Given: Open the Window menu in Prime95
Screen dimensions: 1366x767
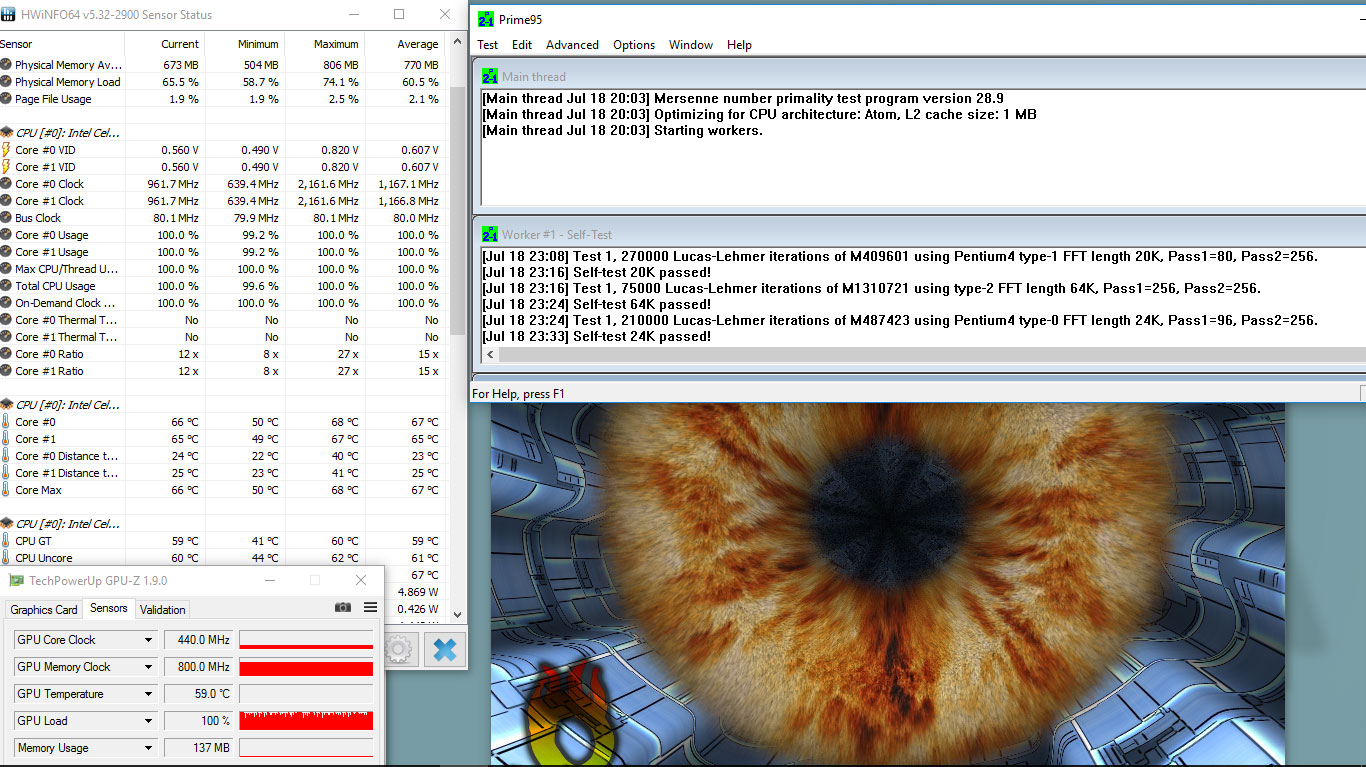Looking at the screenshot, I should [691, 45].
